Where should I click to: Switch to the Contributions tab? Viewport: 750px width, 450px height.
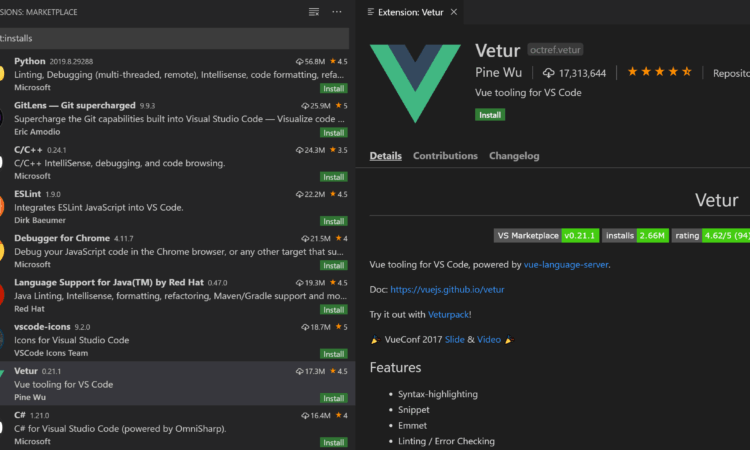click(445, 156)
